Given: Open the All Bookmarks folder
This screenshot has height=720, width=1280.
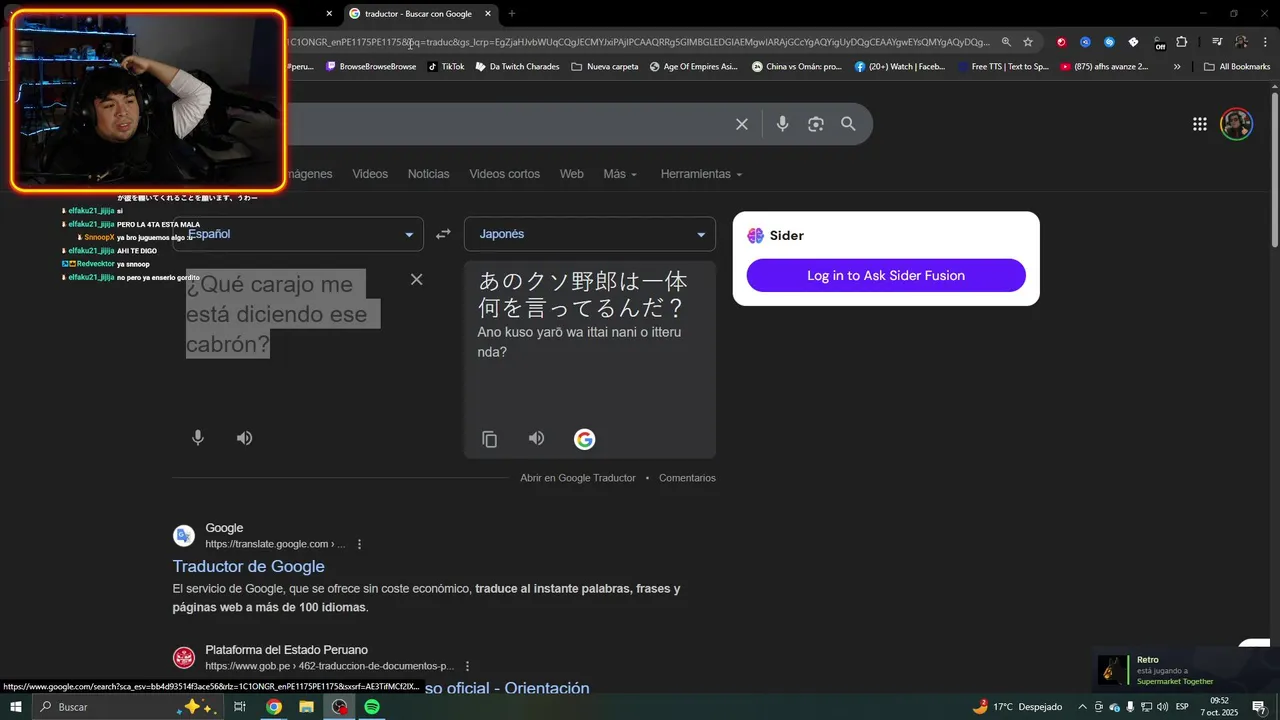Looking at the screenshot, I should click(1237, 67).
